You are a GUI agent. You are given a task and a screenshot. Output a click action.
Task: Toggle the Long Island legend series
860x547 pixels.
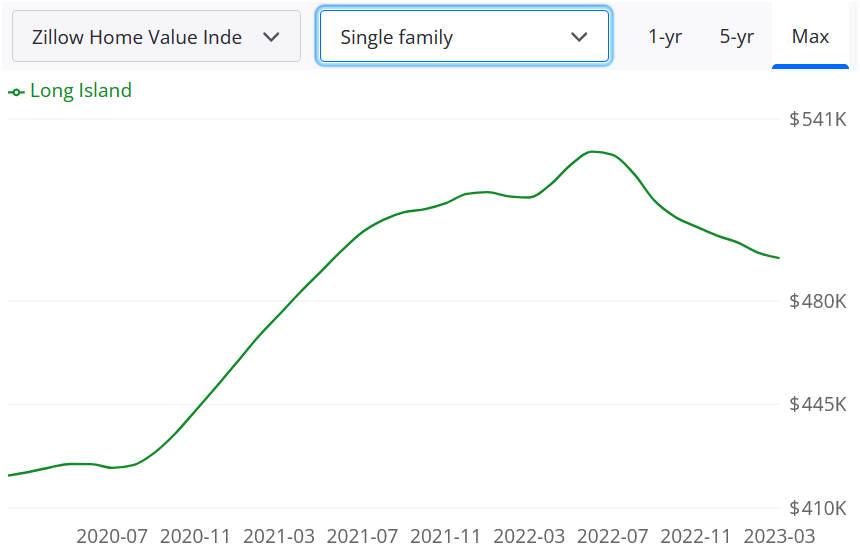coord(80,91)
